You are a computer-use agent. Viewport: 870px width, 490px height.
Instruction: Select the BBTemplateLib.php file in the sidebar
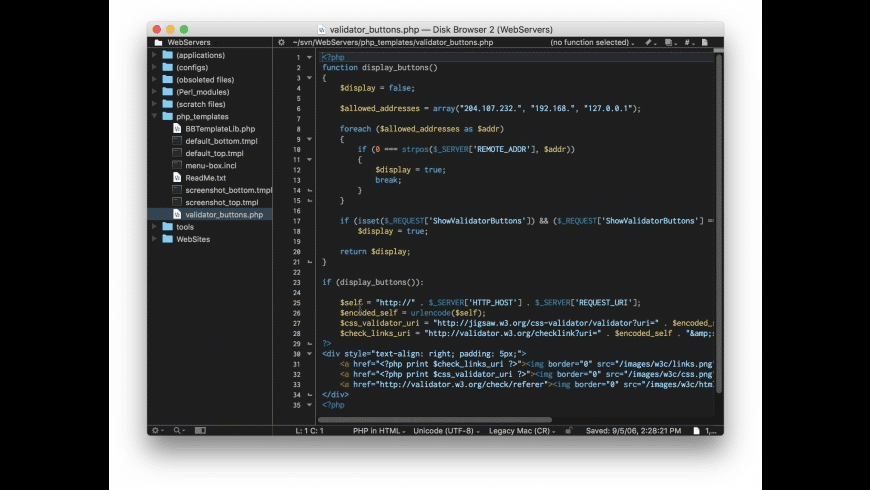pos(219,129)
